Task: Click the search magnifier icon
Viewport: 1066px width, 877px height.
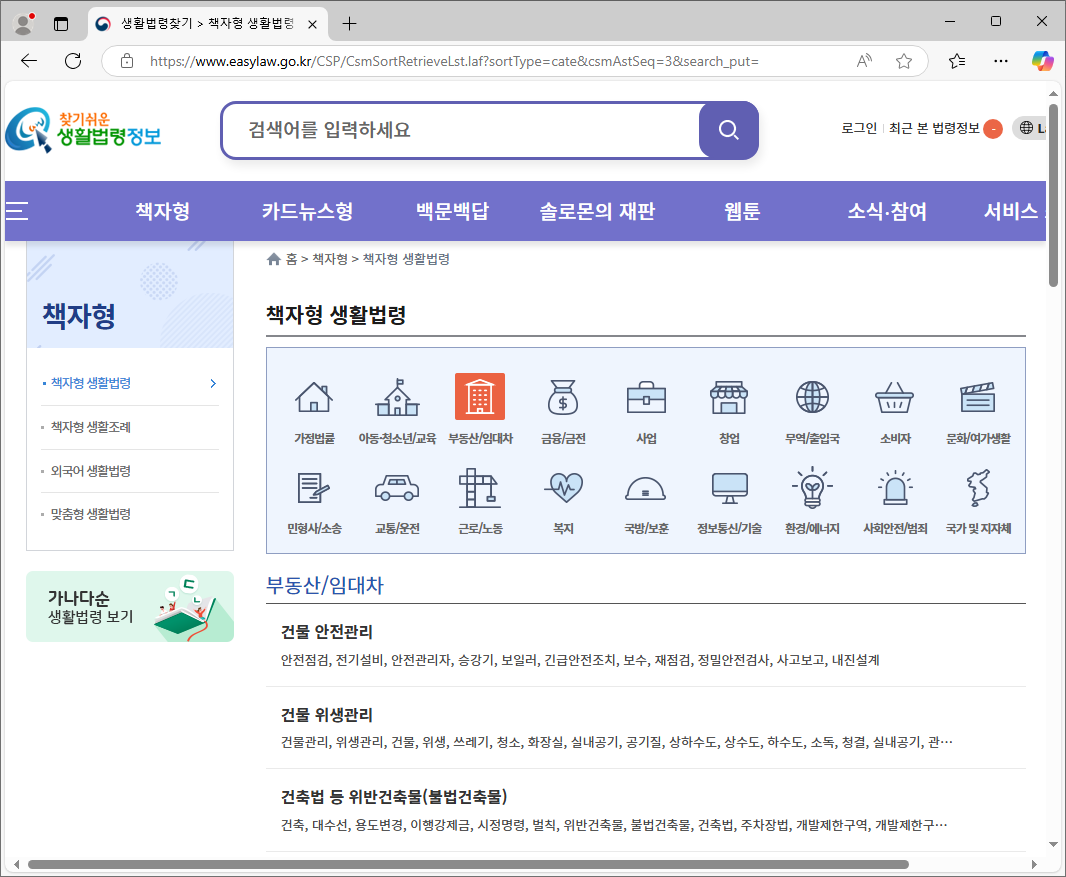Action: coord(727,130)
